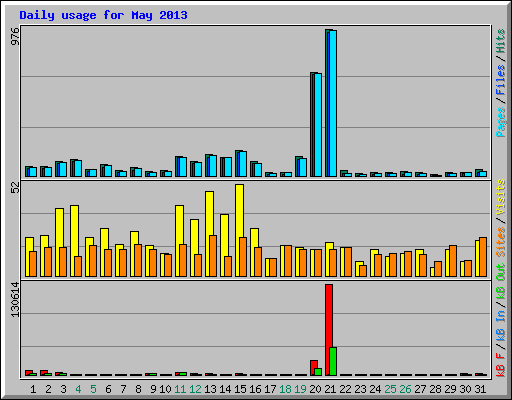Click green weekend day 18 label
The height and width of the screenshot is (400, 512).
[x=285, y=389]
